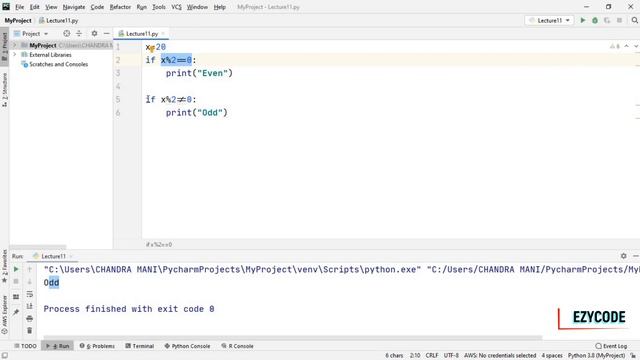Print the console output
This screenshot has width=640, height=360.
click(x=29, y=318)
